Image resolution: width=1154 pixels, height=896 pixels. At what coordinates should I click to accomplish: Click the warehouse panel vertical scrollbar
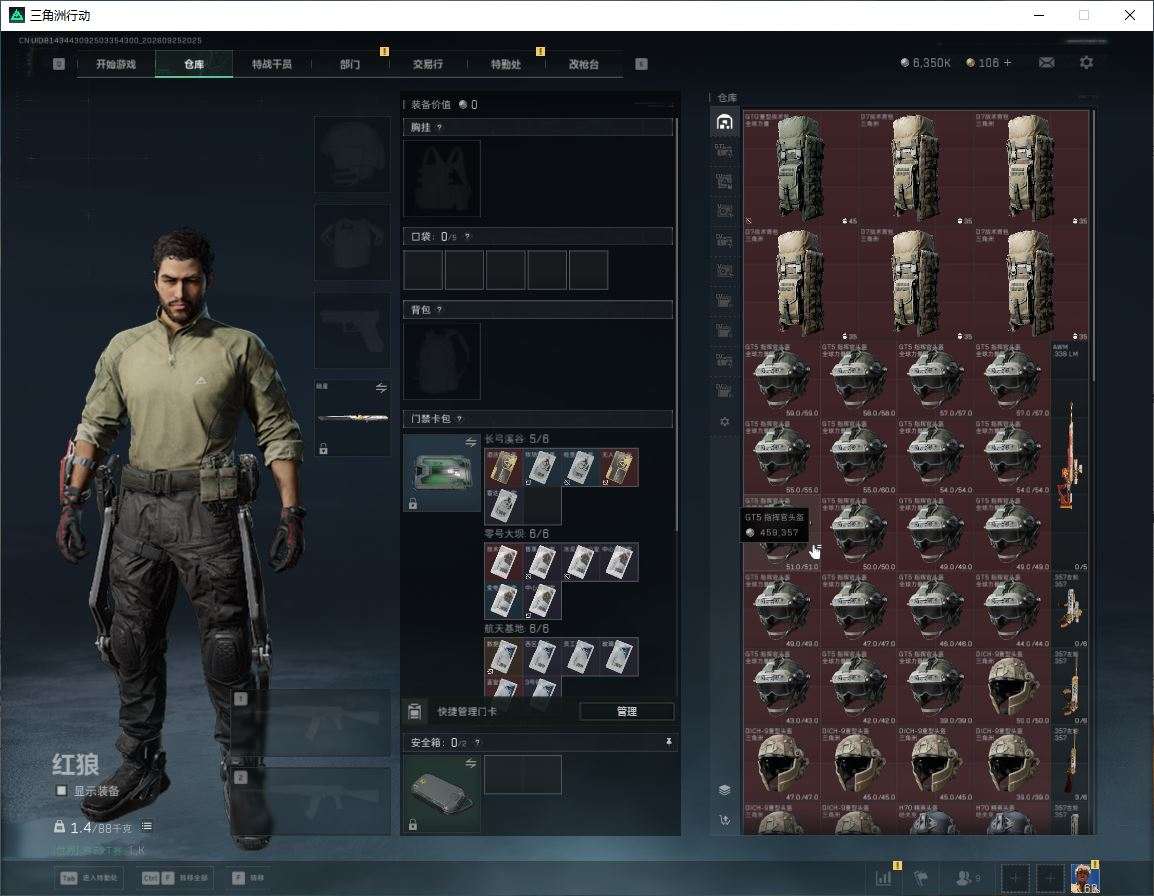[1092, 245]
